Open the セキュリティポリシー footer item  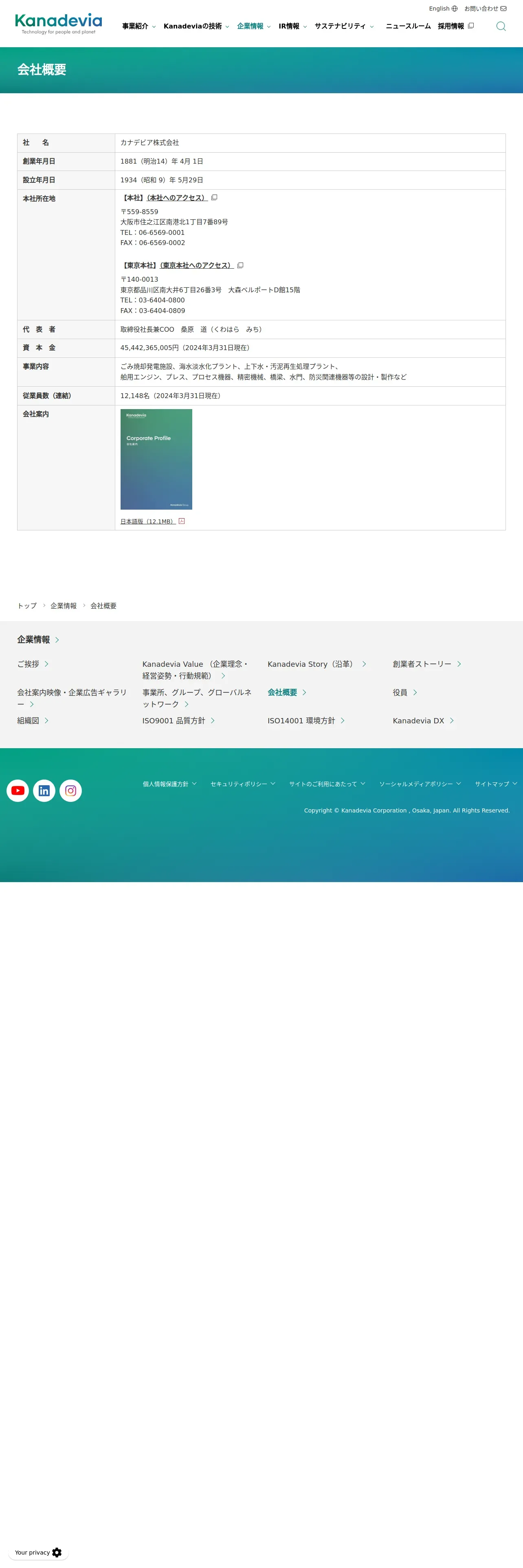point(239,784)
